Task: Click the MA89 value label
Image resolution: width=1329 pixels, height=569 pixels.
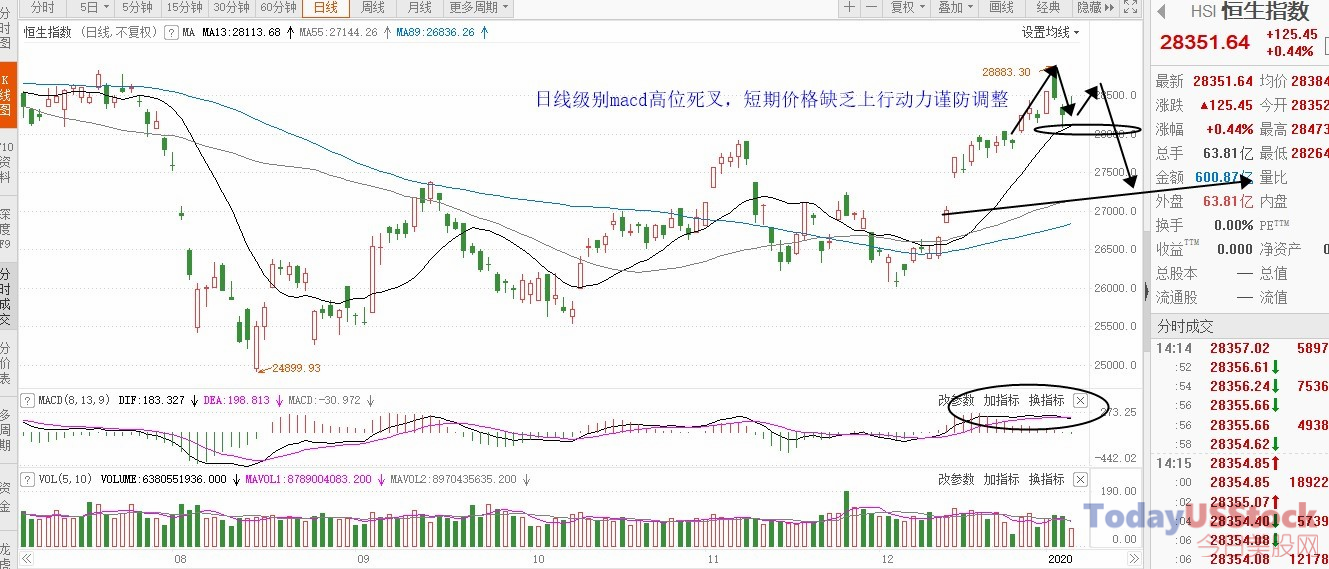Action: [x=436, y=32]
